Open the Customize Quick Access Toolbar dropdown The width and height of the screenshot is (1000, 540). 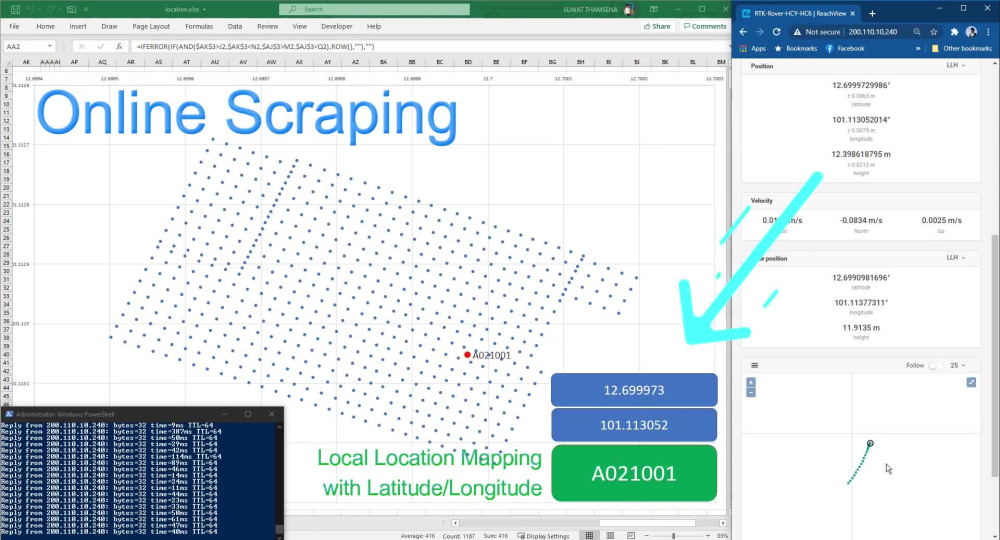click(86, 10)
